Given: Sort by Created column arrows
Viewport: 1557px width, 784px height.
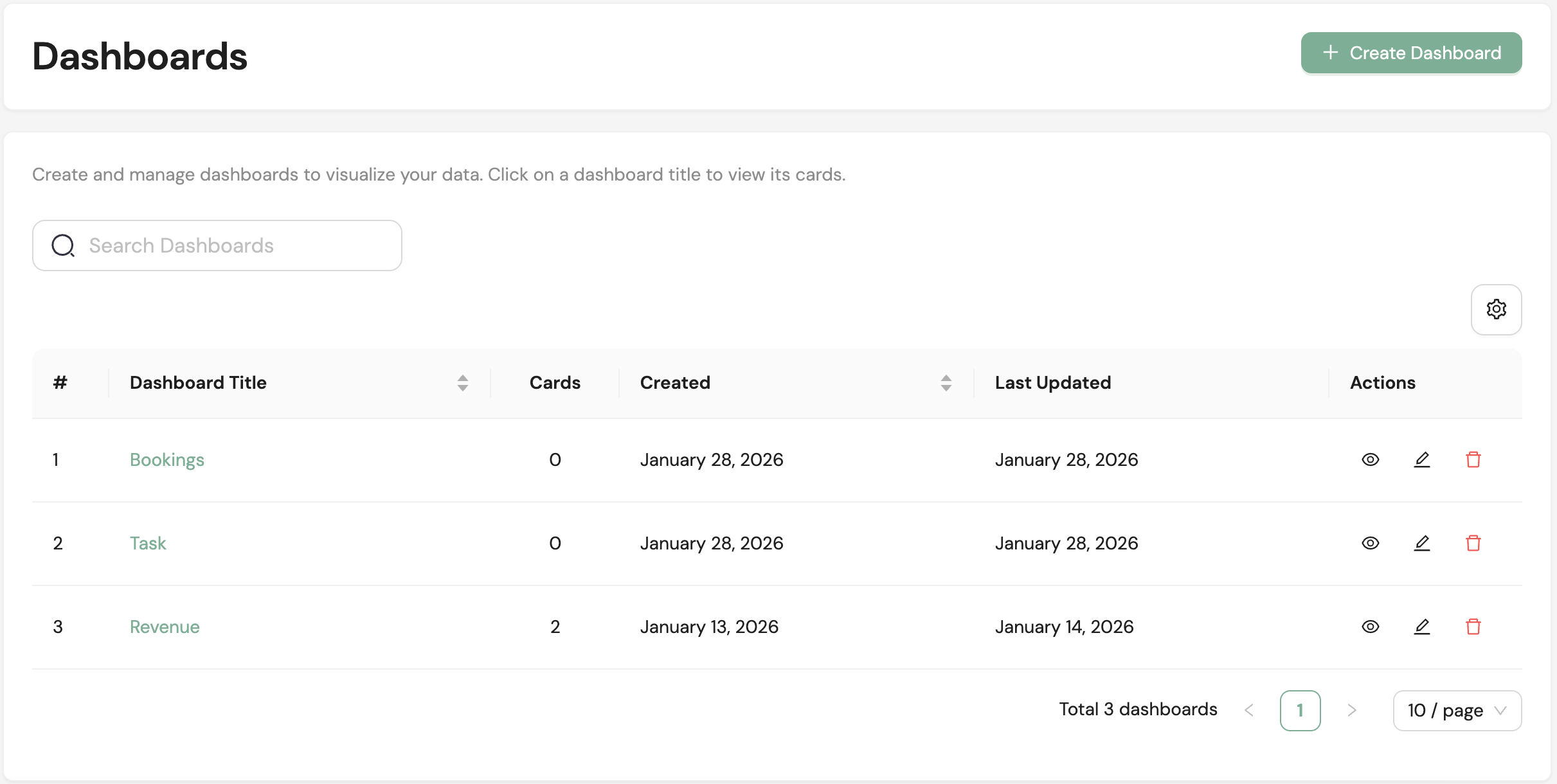Looking at the screenshot, I should click(946, 383).
